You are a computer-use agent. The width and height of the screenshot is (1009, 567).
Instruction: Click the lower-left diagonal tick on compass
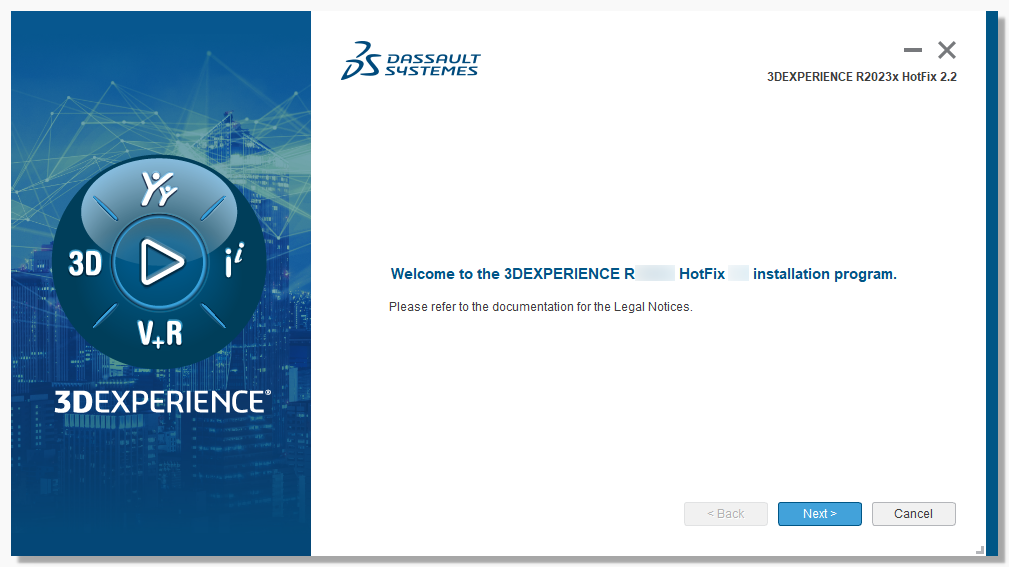pos(108,316)
